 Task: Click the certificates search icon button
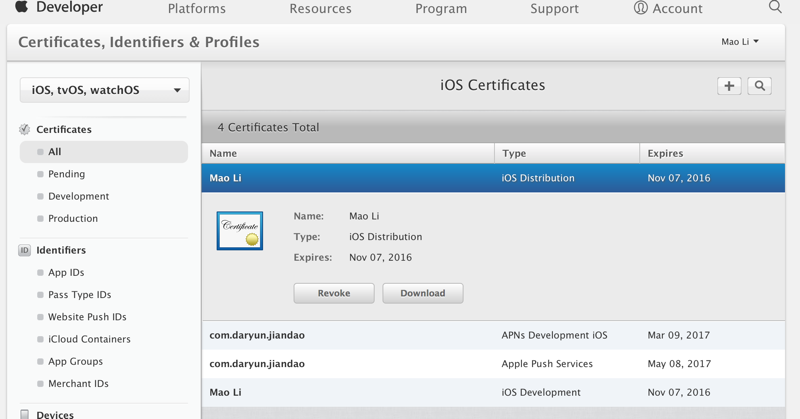pyautogui.click(x=760, y=86)
